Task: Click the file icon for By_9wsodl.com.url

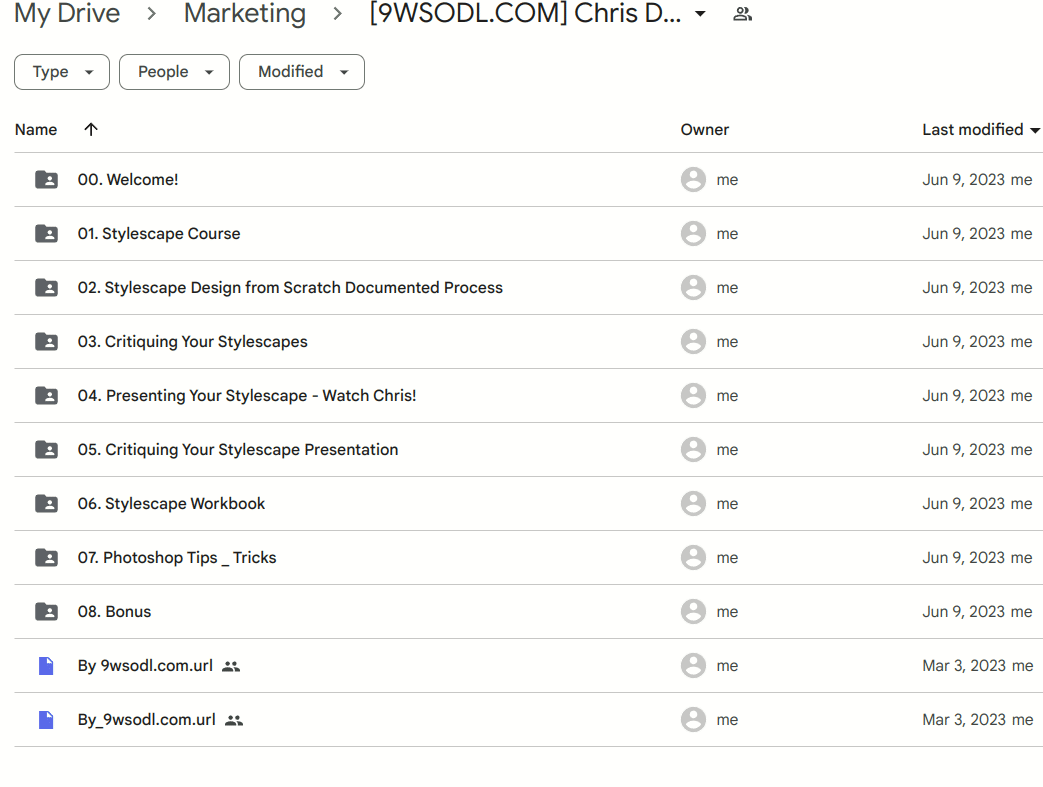Action: (x=46, y=720)
